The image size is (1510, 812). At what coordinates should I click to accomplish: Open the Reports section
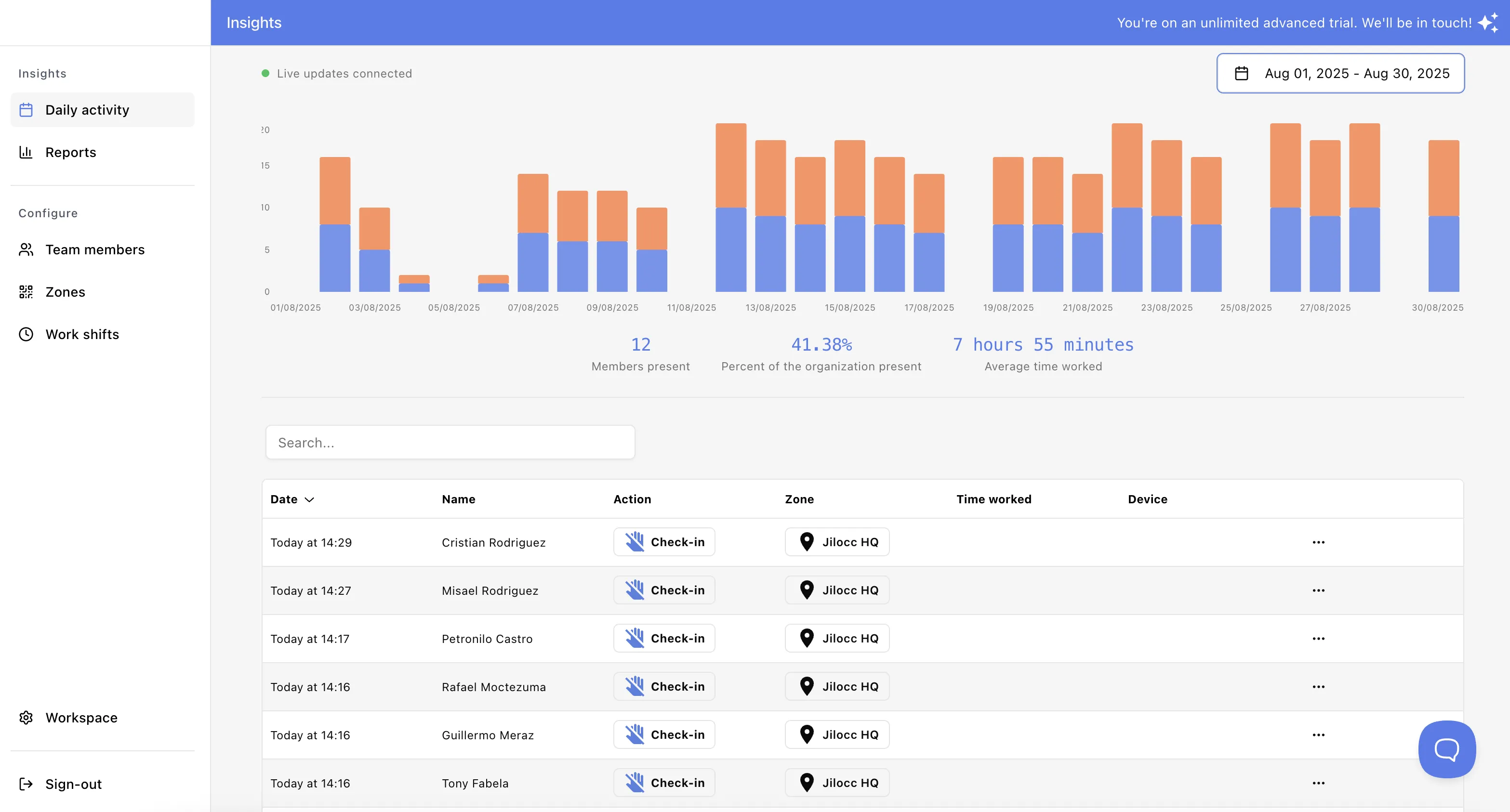tap(103, 152)
